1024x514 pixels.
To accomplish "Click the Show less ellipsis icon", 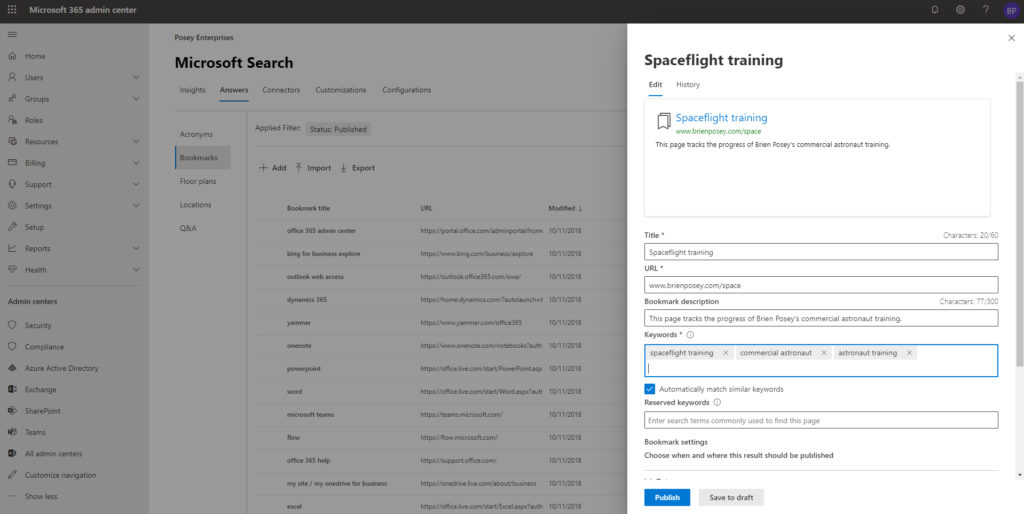I will (x=12, y=496).
